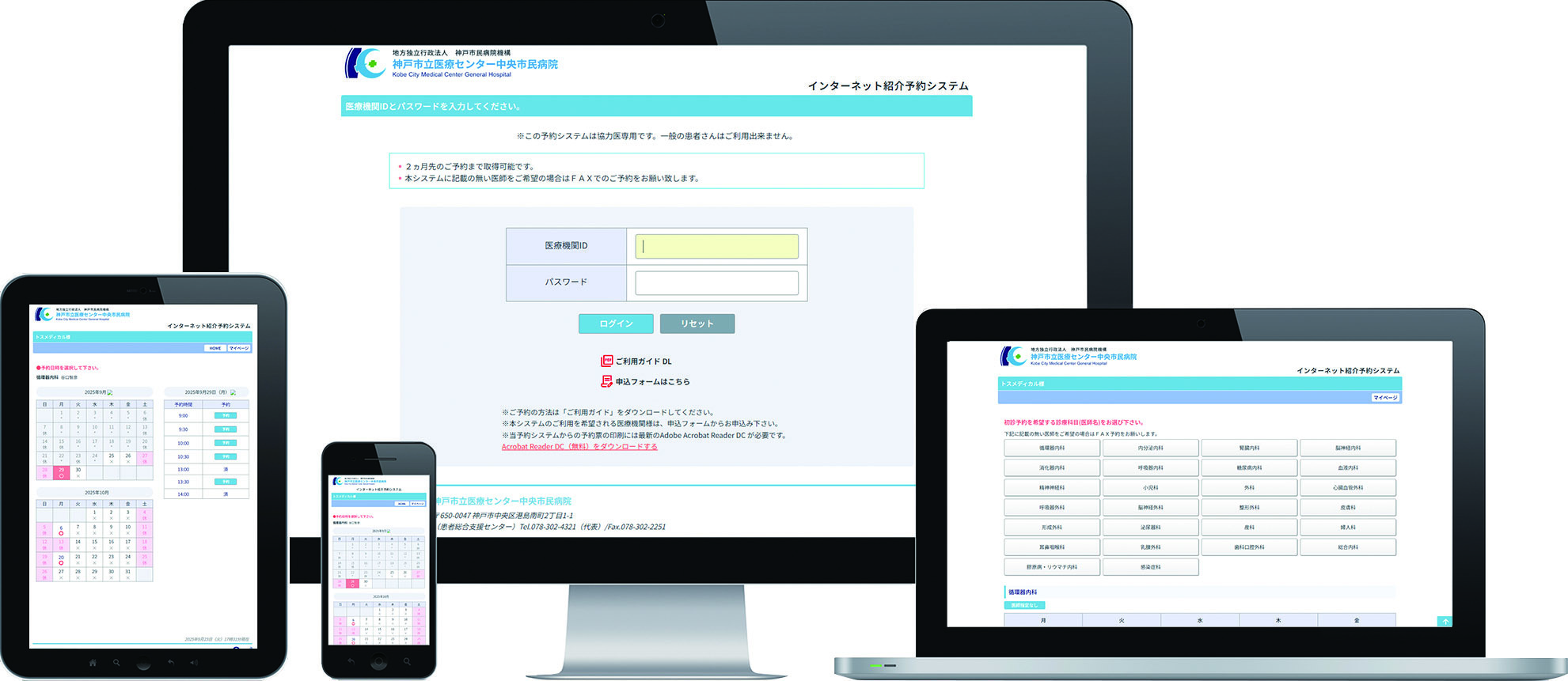Tap the search icon on the tablet bezel
This screenshot has width=1568, height=681.
[x=116, y=663]
